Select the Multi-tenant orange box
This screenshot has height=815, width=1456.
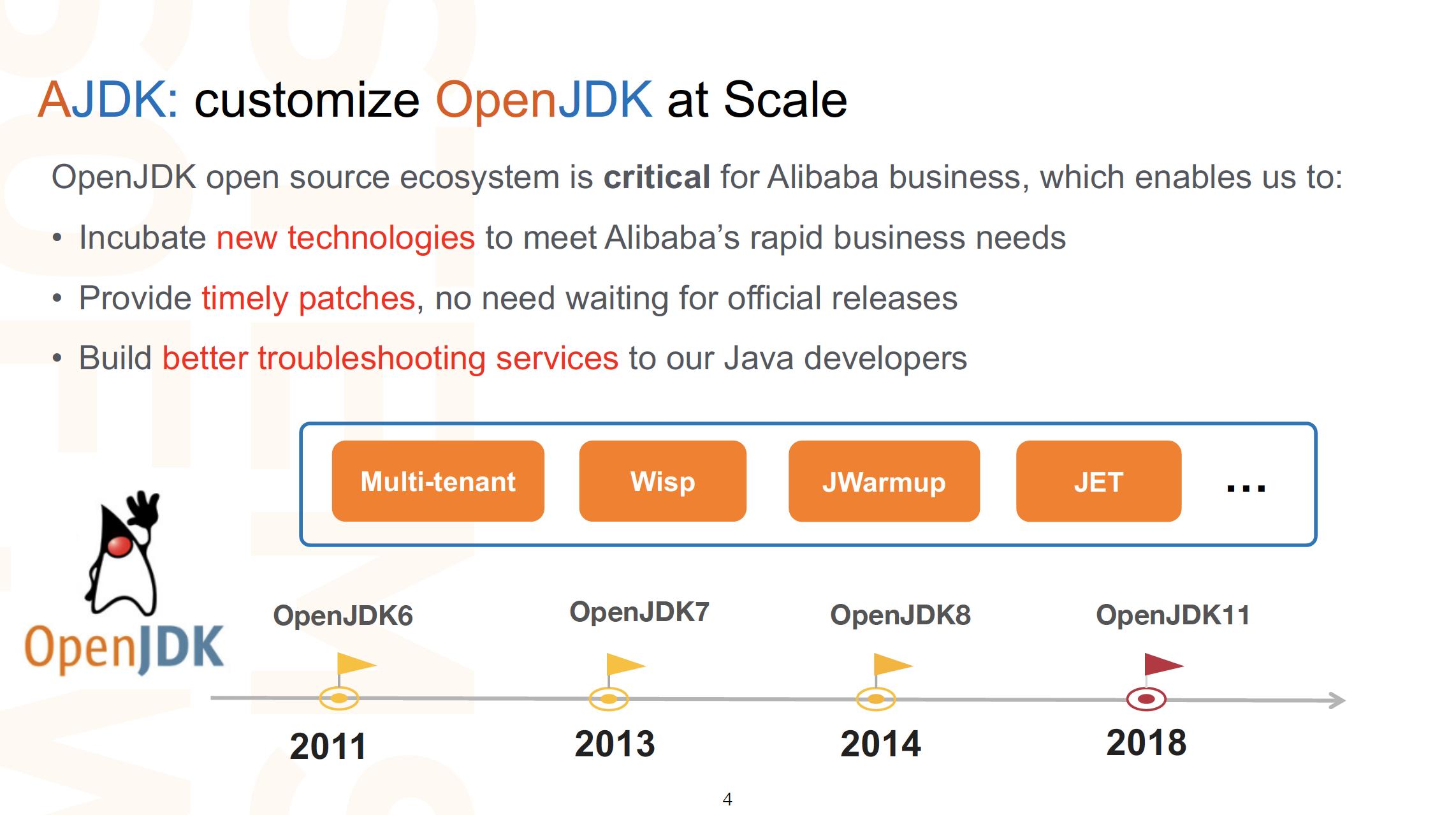[x=438, y=481]
